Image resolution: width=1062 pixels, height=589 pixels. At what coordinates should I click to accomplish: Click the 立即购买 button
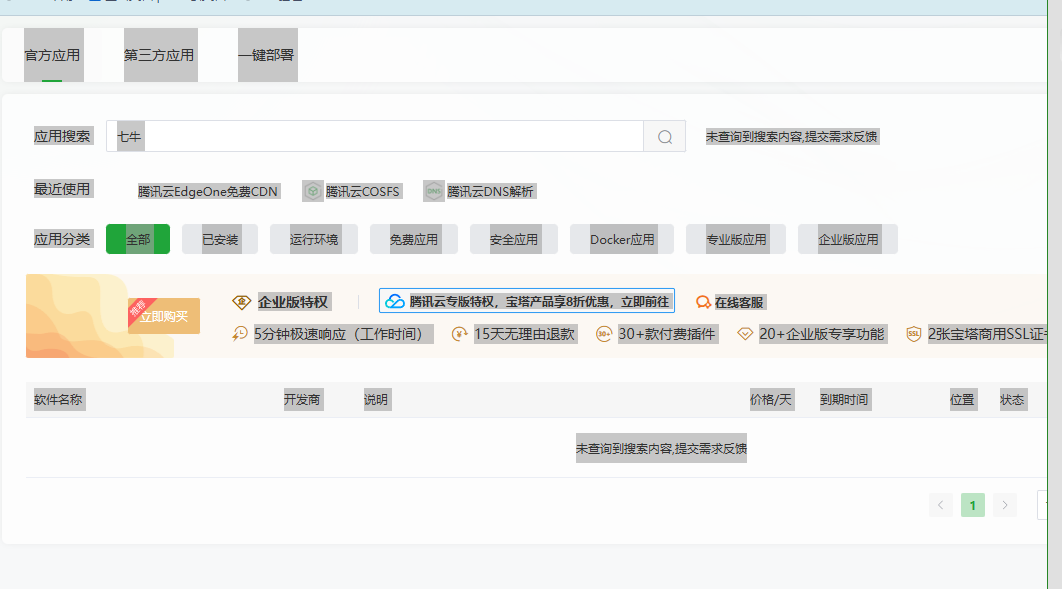tap(164, 316)
